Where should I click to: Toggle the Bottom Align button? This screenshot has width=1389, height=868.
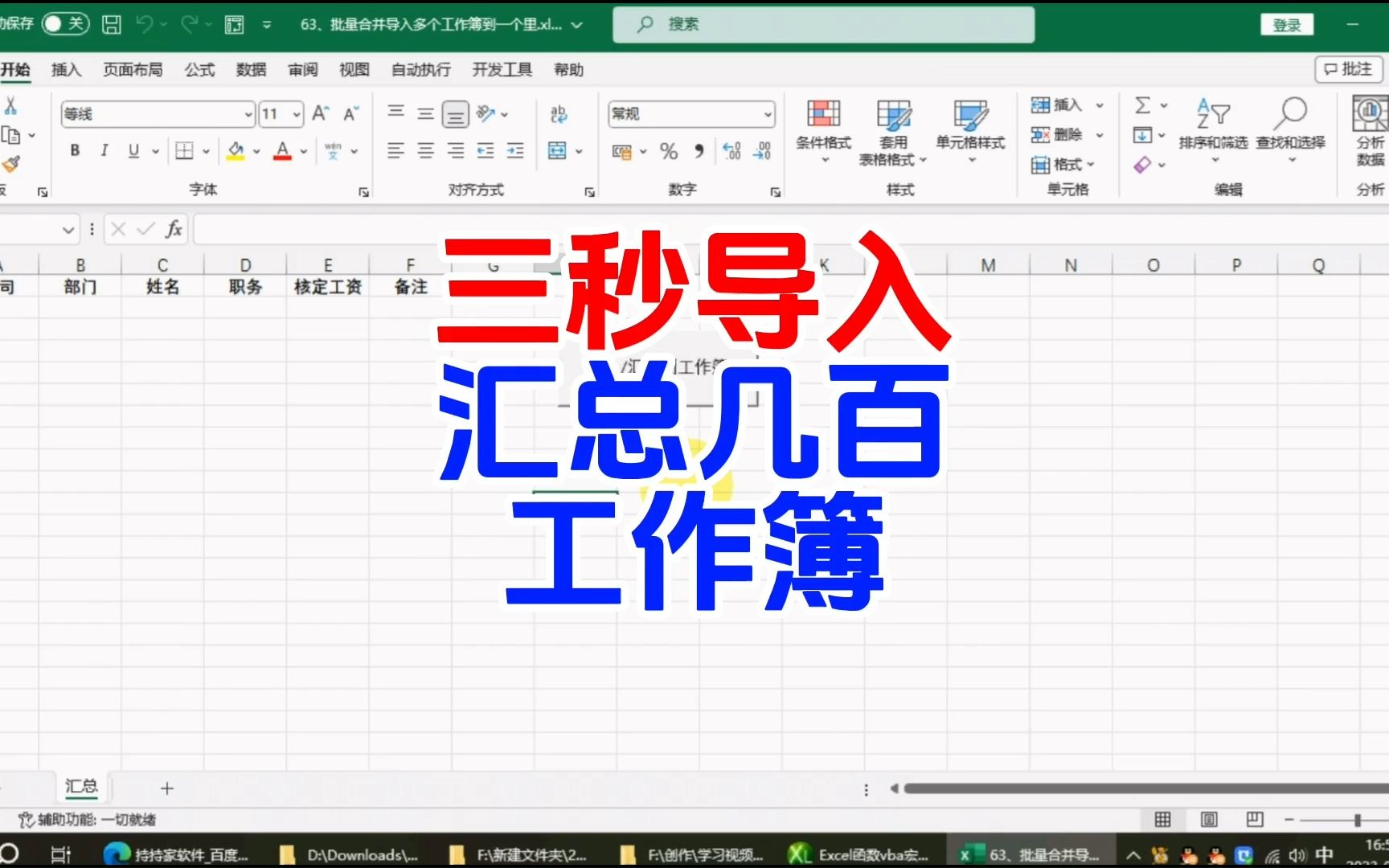(x=456, y=114)
